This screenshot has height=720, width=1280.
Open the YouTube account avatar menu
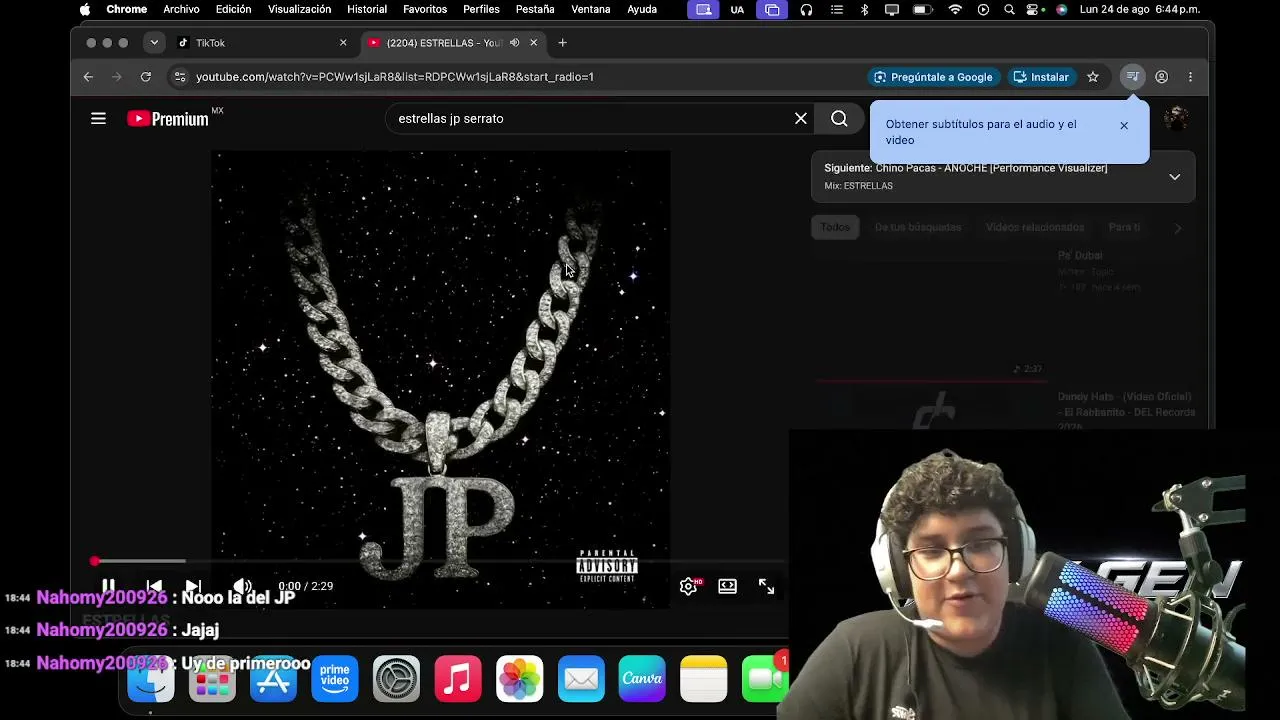coord(1176,118)
